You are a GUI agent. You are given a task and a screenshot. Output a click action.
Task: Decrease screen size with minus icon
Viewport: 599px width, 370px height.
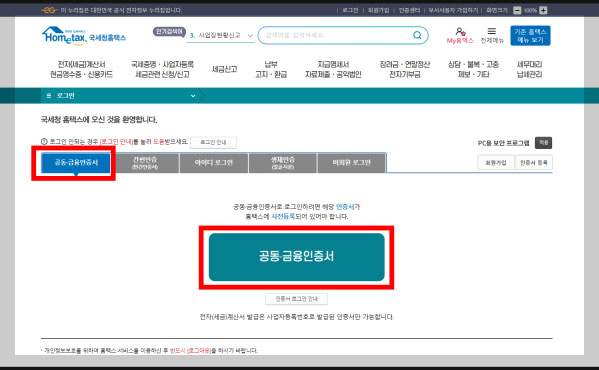tap(517, 10)
